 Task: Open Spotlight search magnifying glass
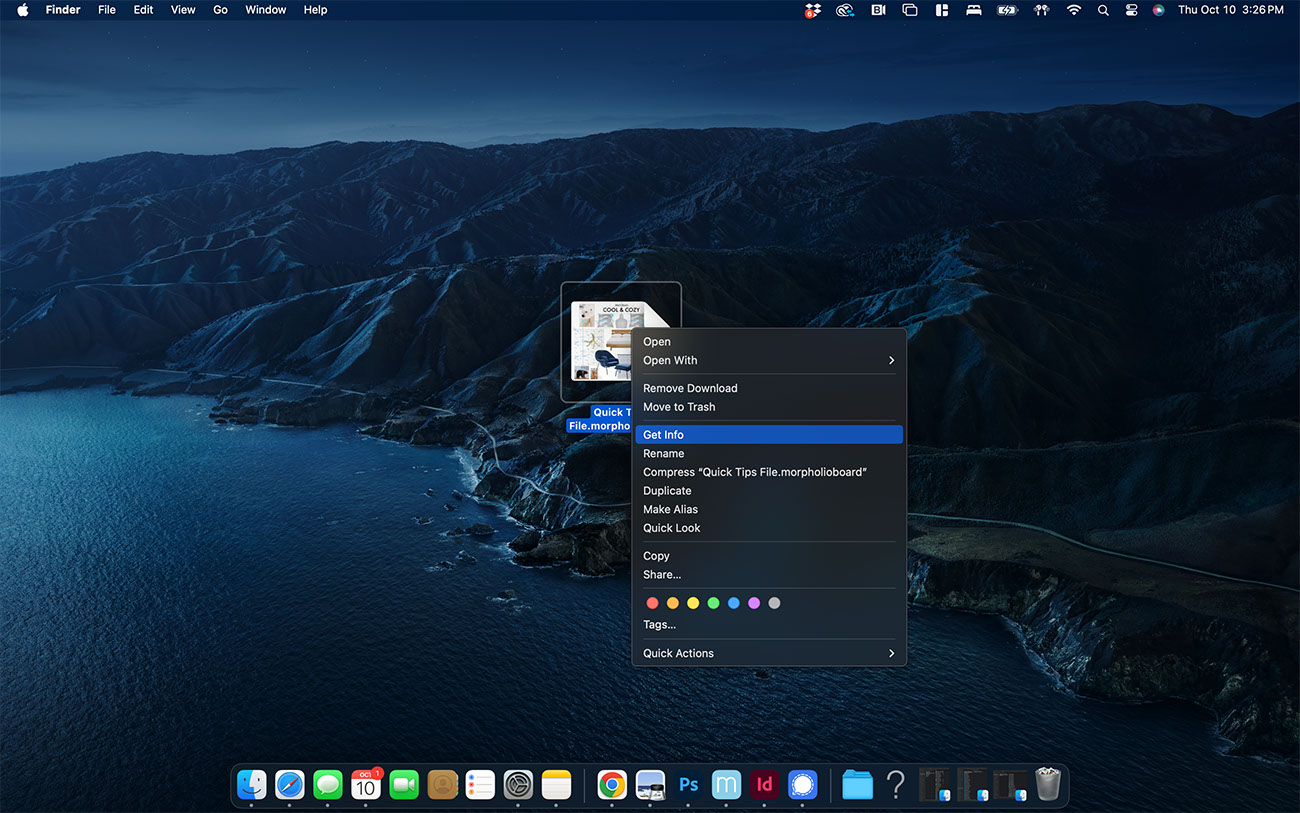coord(1103,10)
